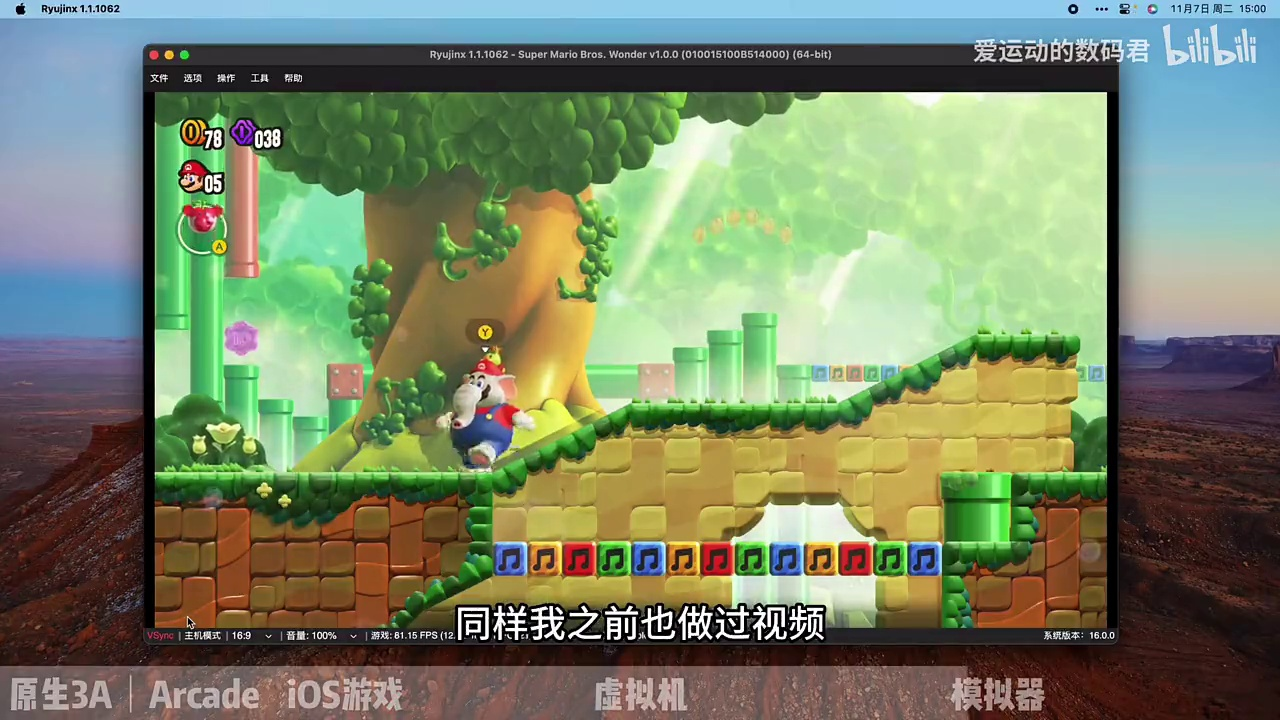Open the 文件 menu in Ryujinx
Screen dimensions: 1280x720
click(x=159, y=78)
